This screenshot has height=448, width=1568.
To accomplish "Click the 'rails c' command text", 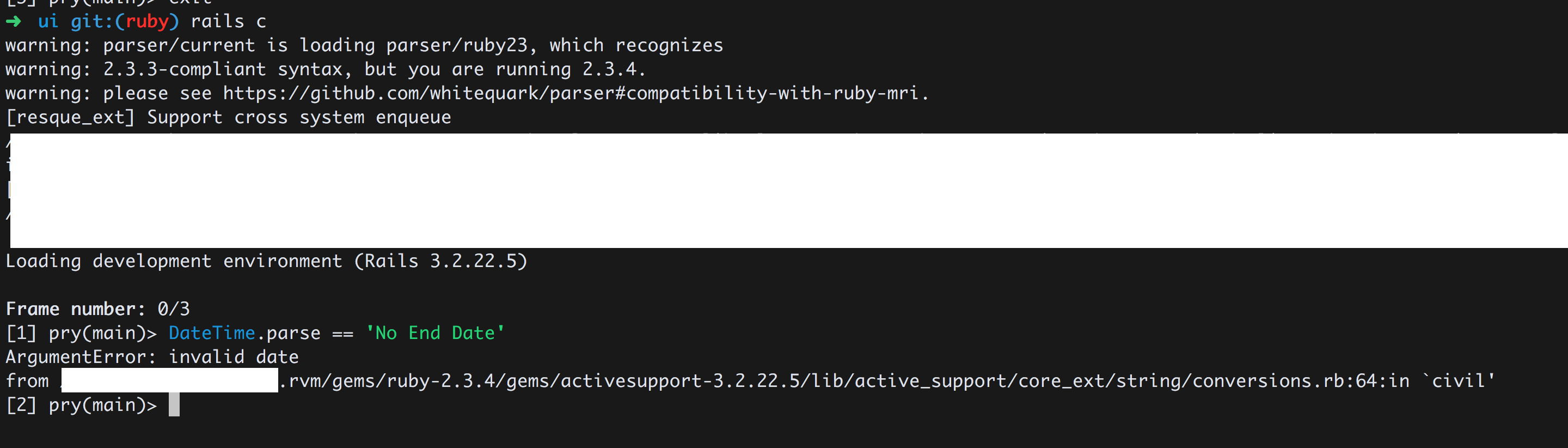I will [x=228, y=21].
